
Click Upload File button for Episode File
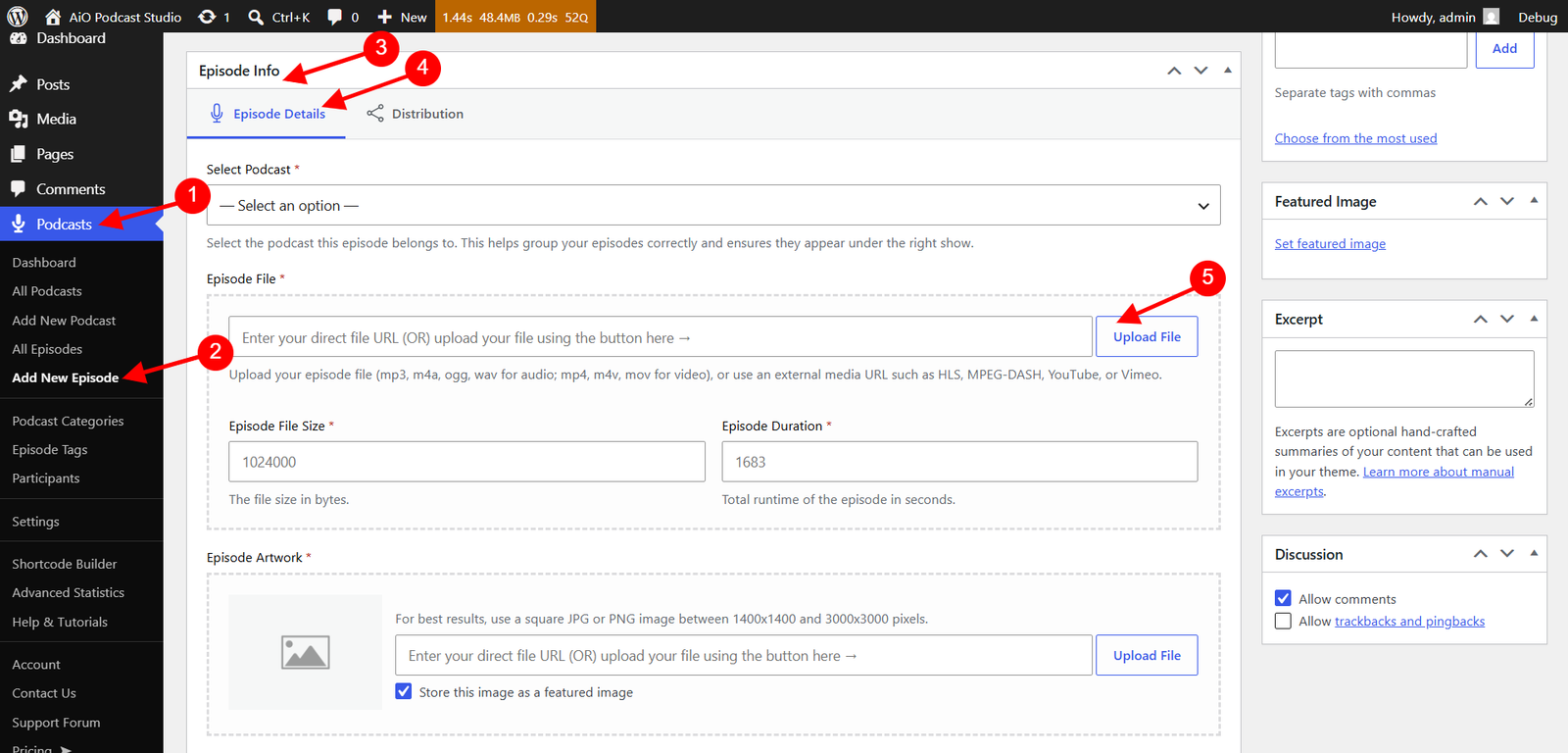pos(1147,336)
